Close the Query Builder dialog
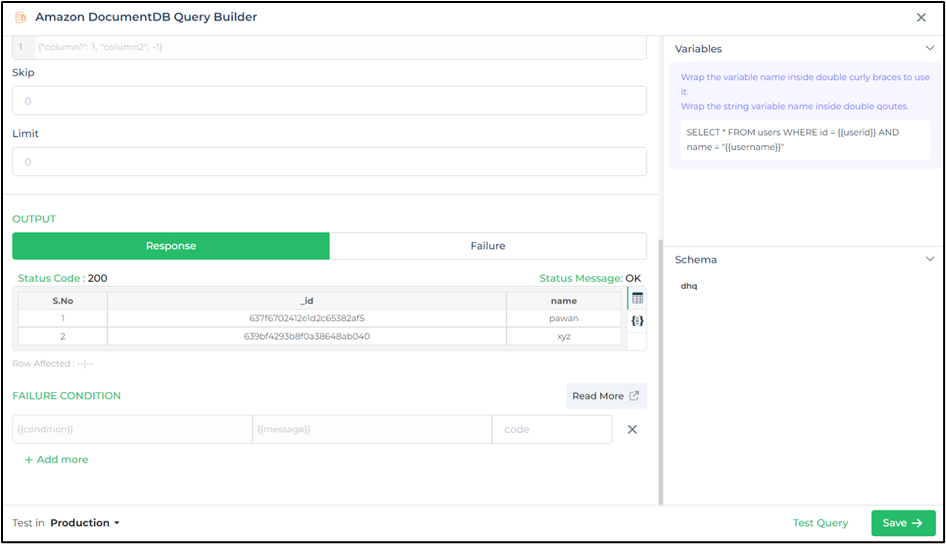This screenshot has width=946, height=544. [x=921, y=17]
